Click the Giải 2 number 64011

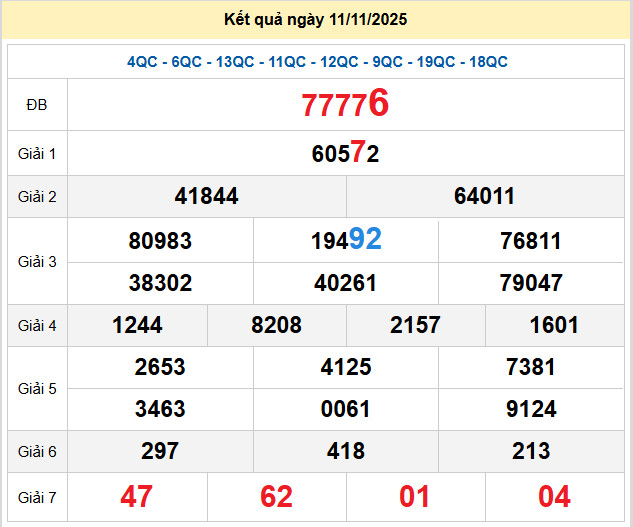click(484, 197)
